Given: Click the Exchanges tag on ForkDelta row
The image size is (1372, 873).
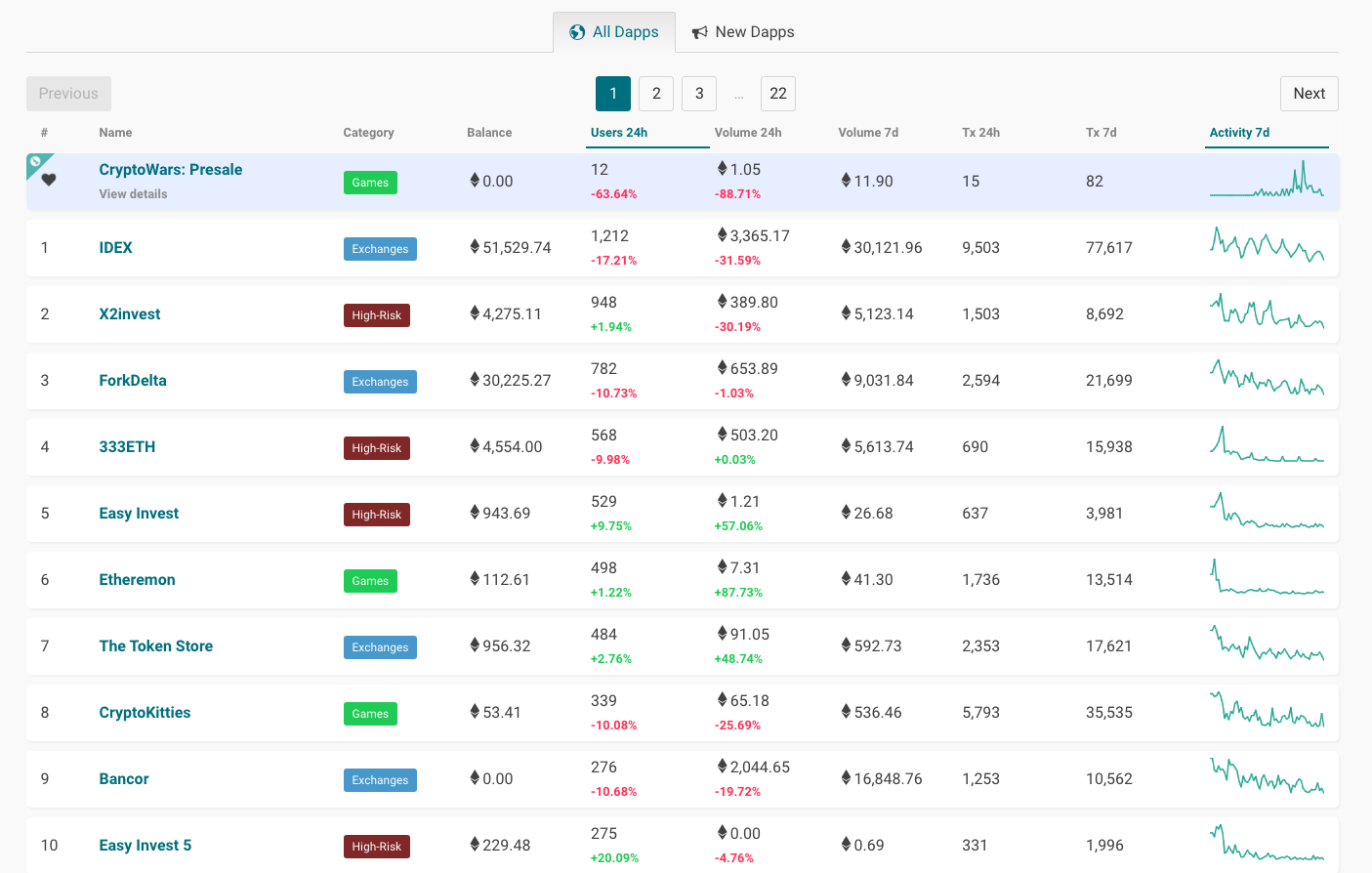Looking at the screenshot, I should click(380, 382).
